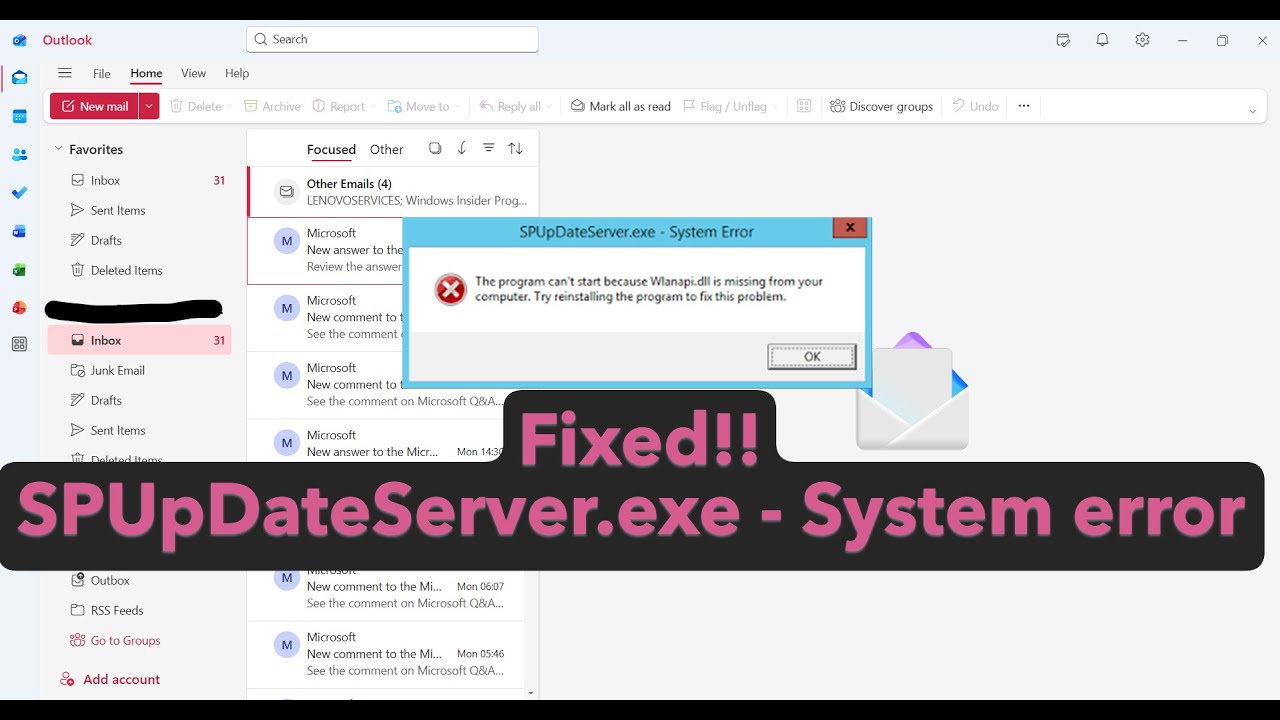This screenshot has width=1280, height=720.
Task: Open the Settings gear in Outlook
Action: coord(1142,40)
